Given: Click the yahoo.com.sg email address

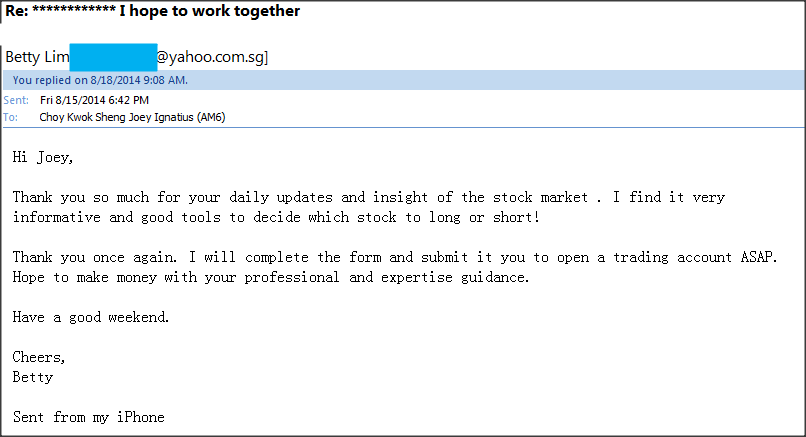Looking at the screenshot, I should point(212,57).
